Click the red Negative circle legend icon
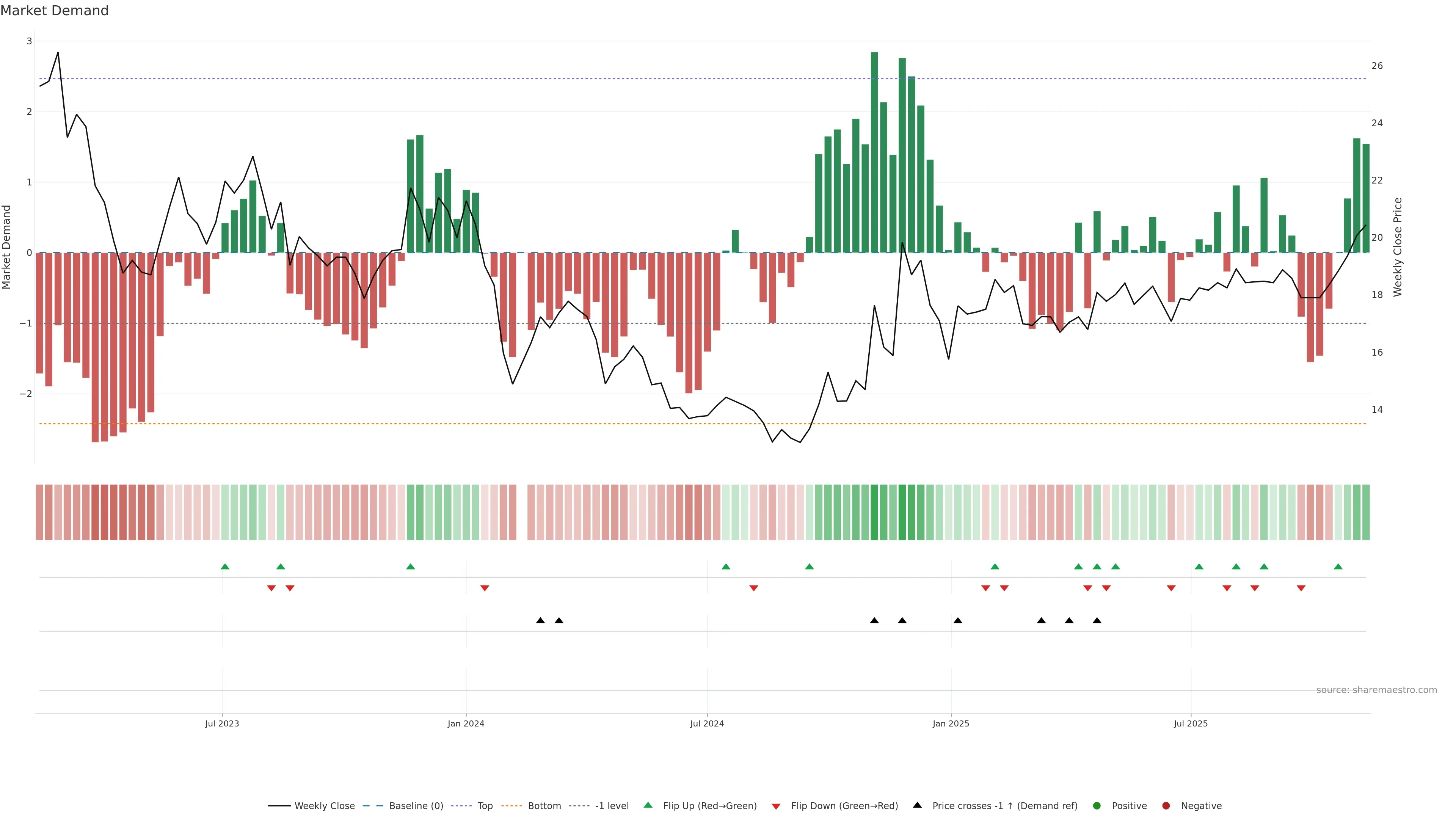Screen dimensions: 1456x819 tap(1166, 806)
